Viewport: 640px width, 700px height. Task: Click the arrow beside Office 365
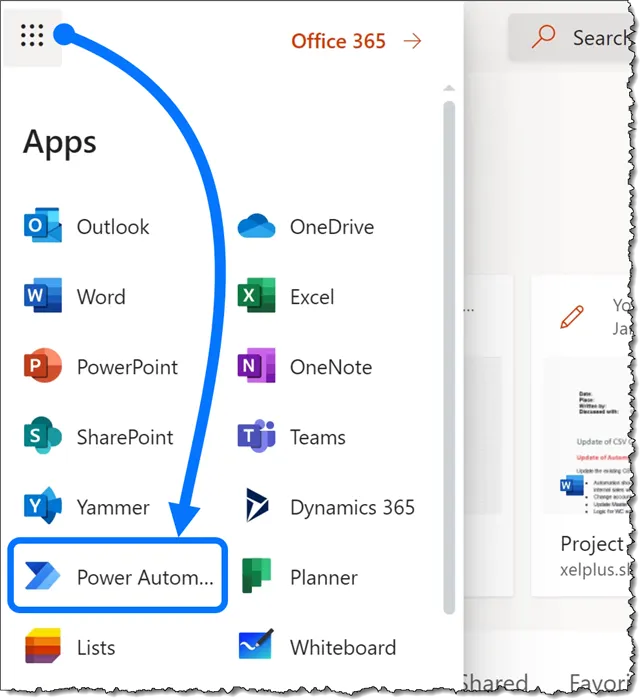pos(412,41)
